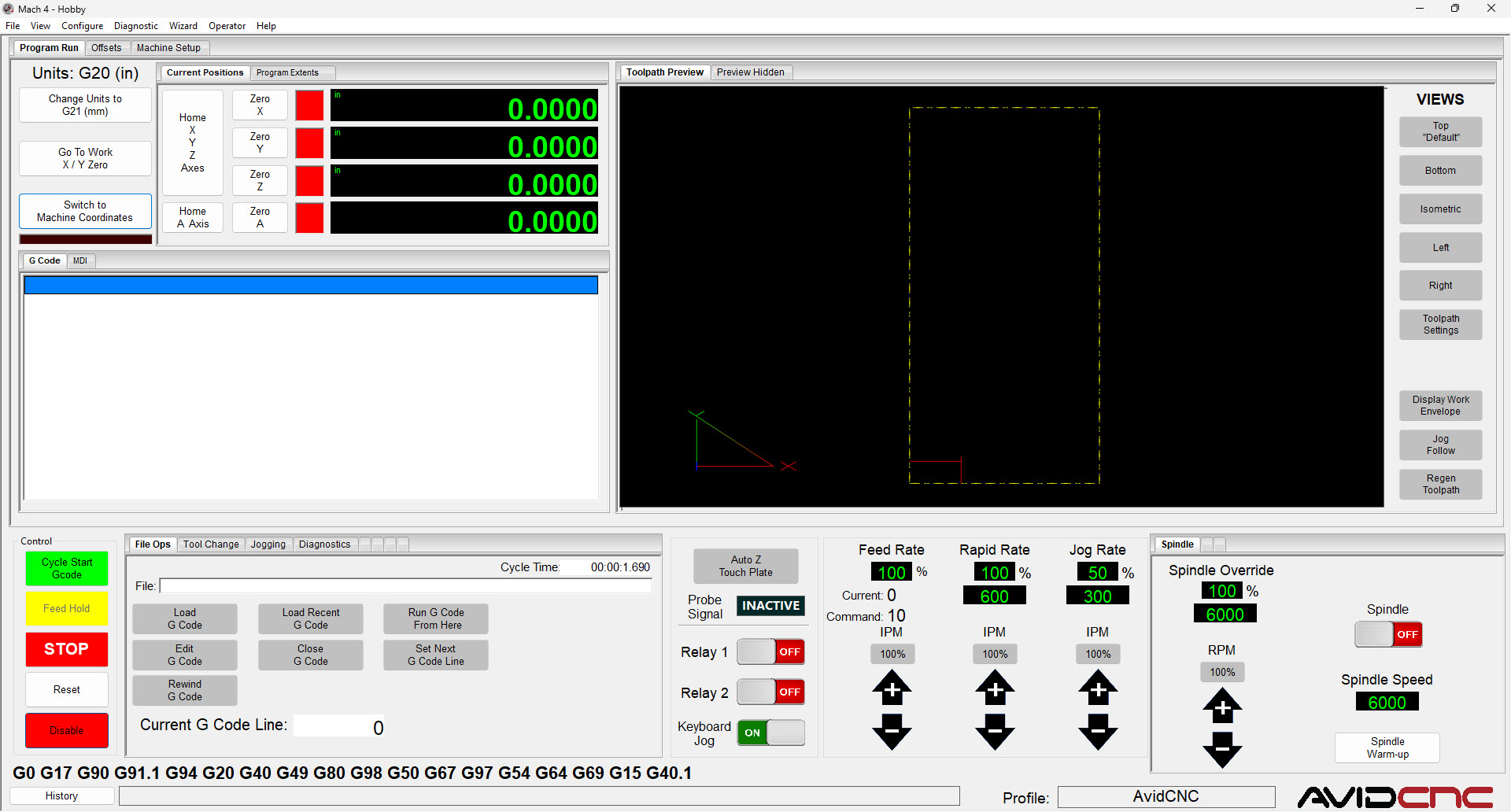The width and height of the screenshot is (1511, 812).
Task: Change units to G21 (mm)
Action: pyautogui.click(x=85, y=105)
